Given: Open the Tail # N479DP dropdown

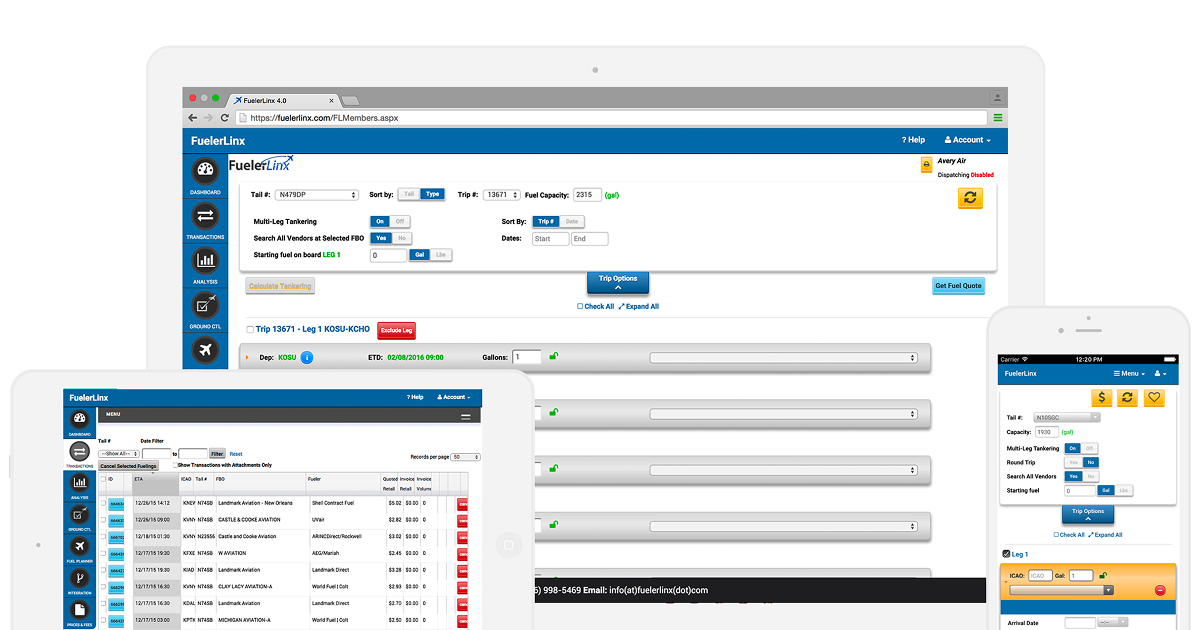Looking at the screenshot, I should click(317, 195).
